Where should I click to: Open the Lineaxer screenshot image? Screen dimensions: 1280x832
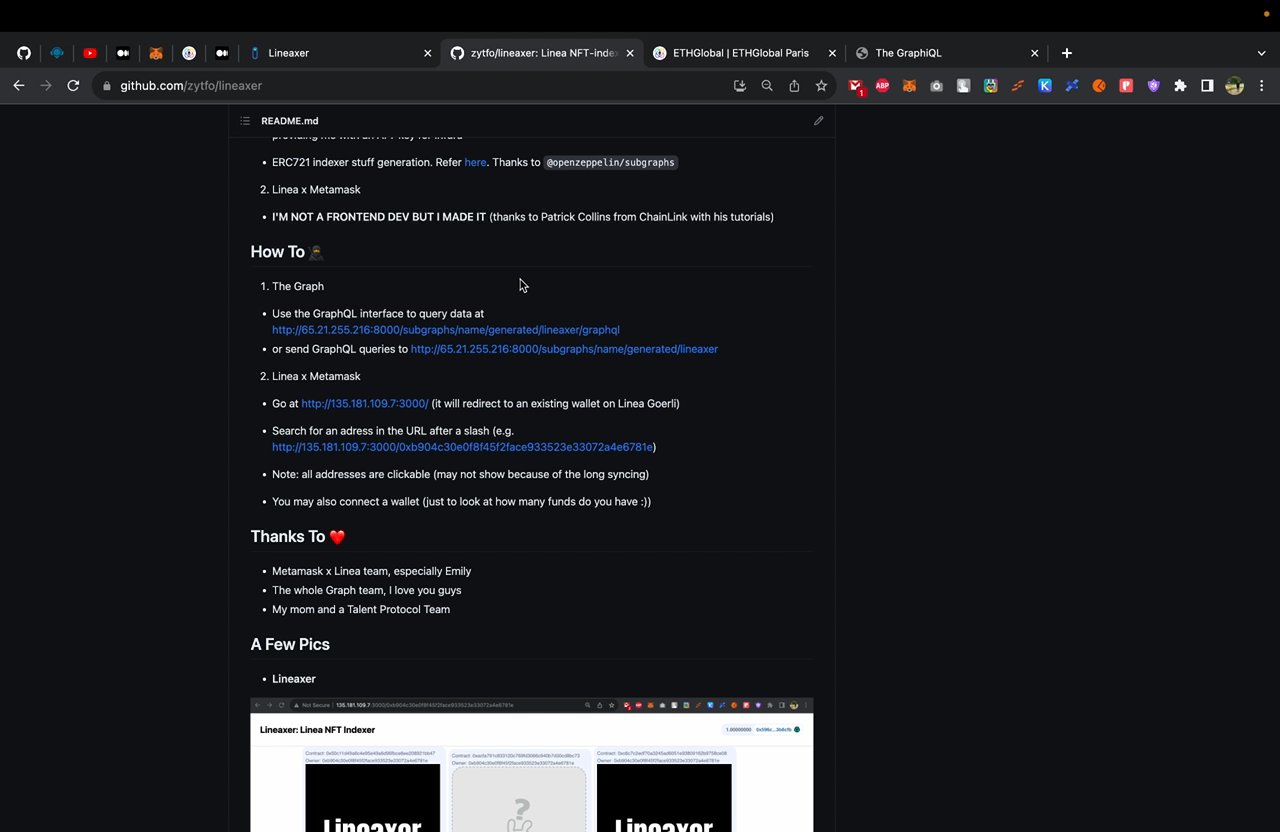pos(532,765)
